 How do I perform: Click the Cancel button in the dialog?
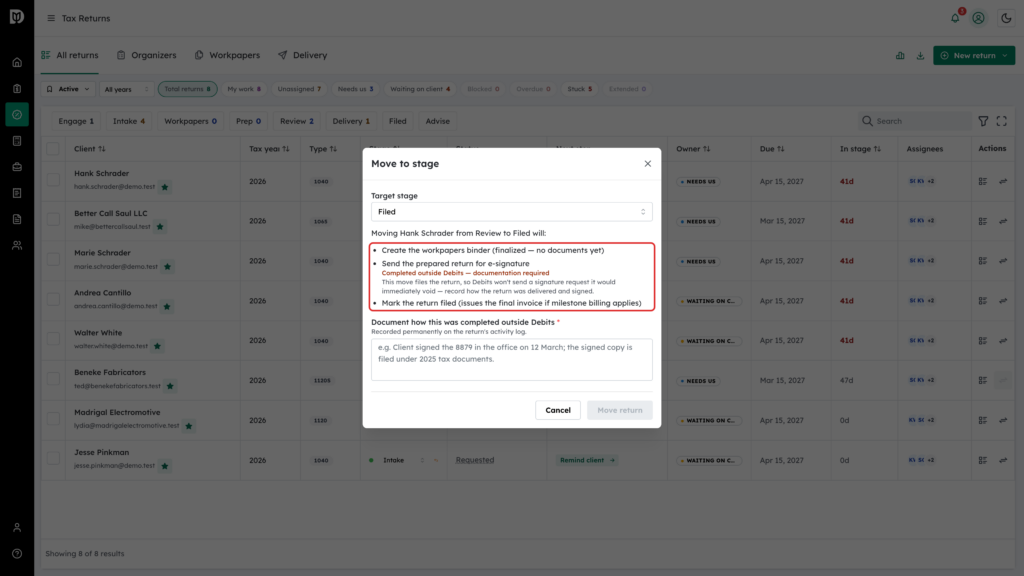coord(558,410)
